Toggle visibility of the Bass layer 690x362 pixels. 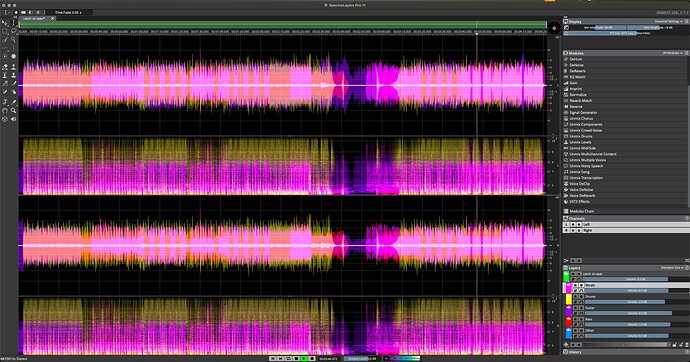point(576,319)
